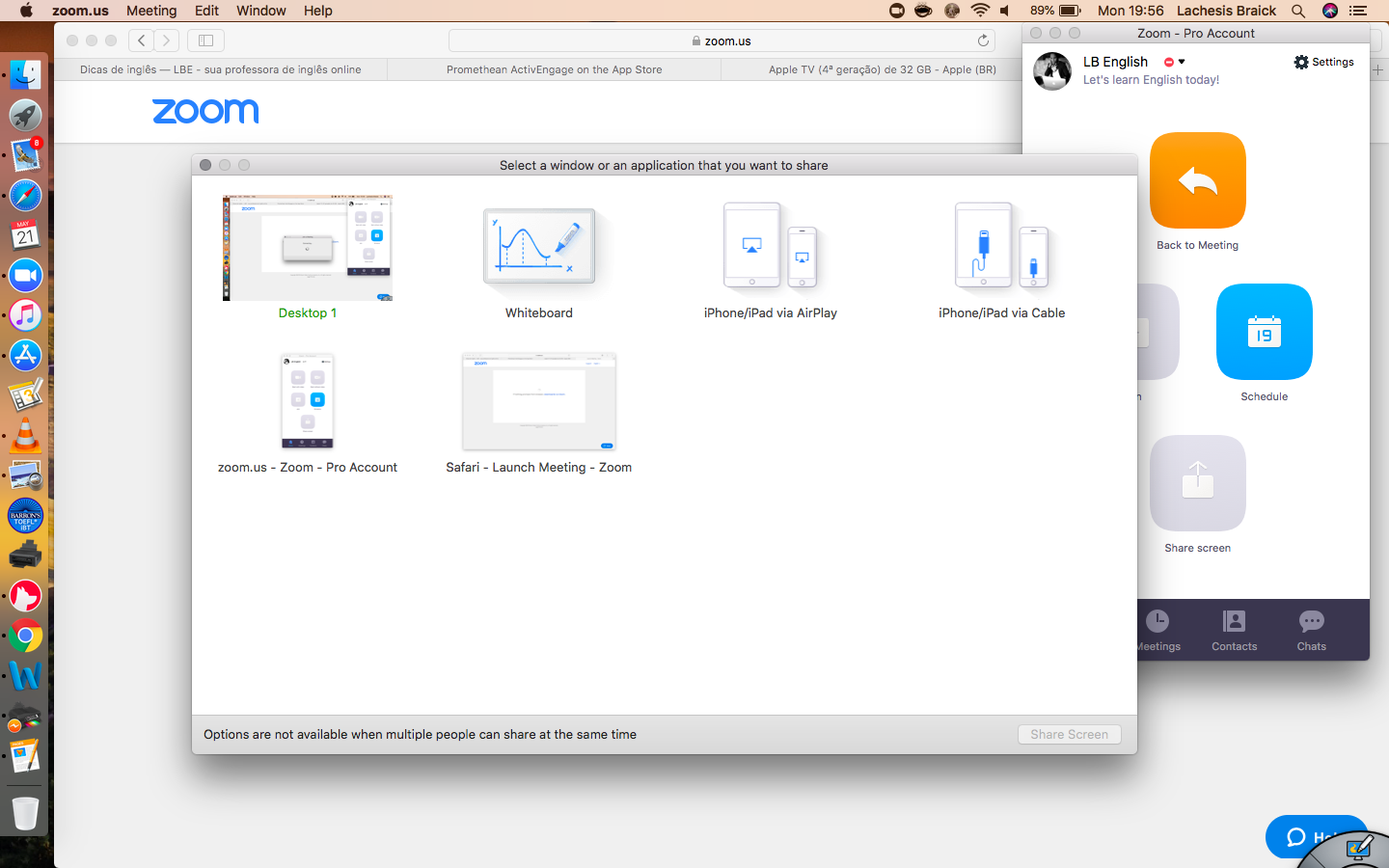Open the Zoom app in the dock

click(x=26, y=276)
